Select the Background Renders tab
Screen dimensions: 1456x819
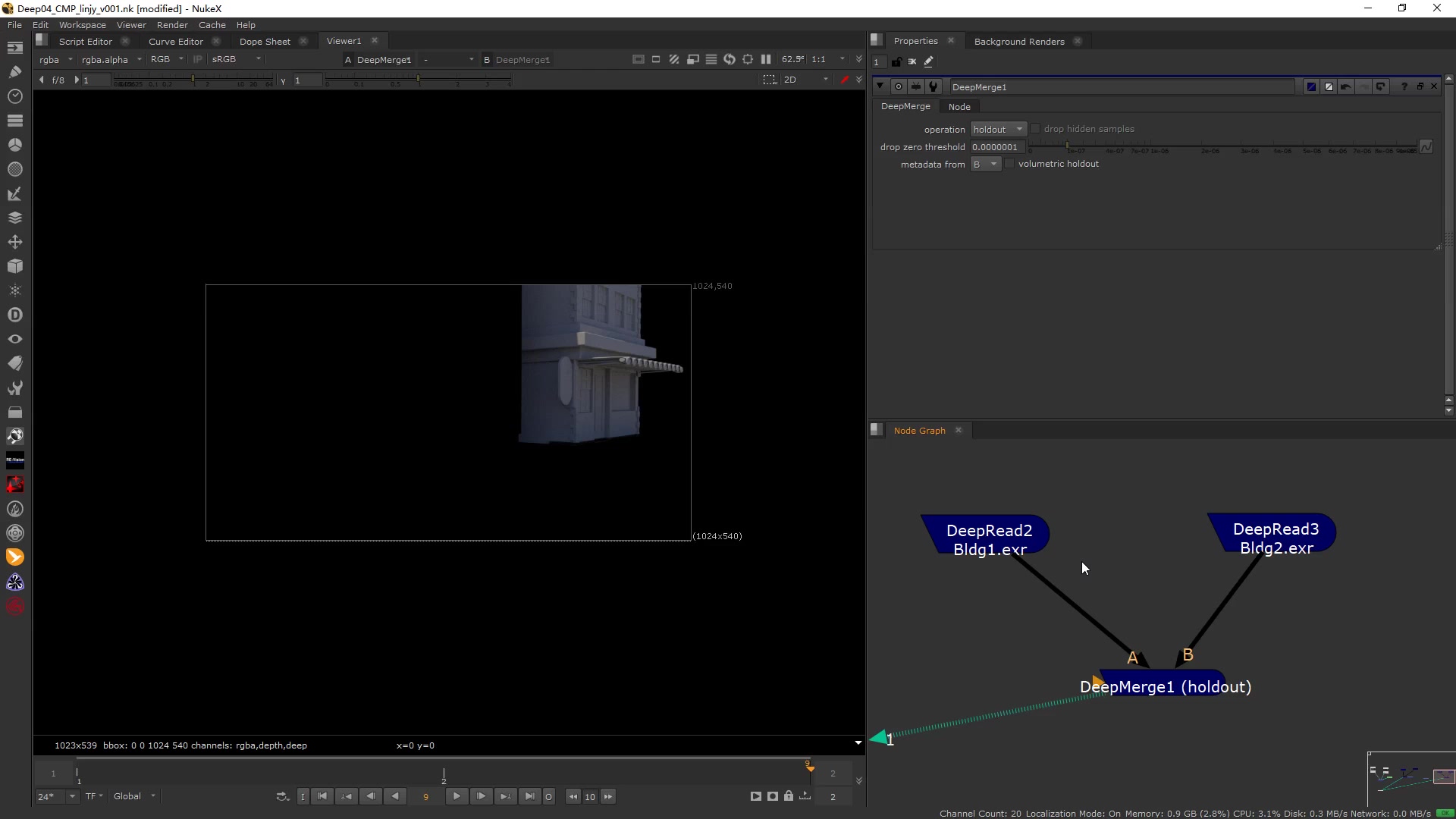(1020, 41)
